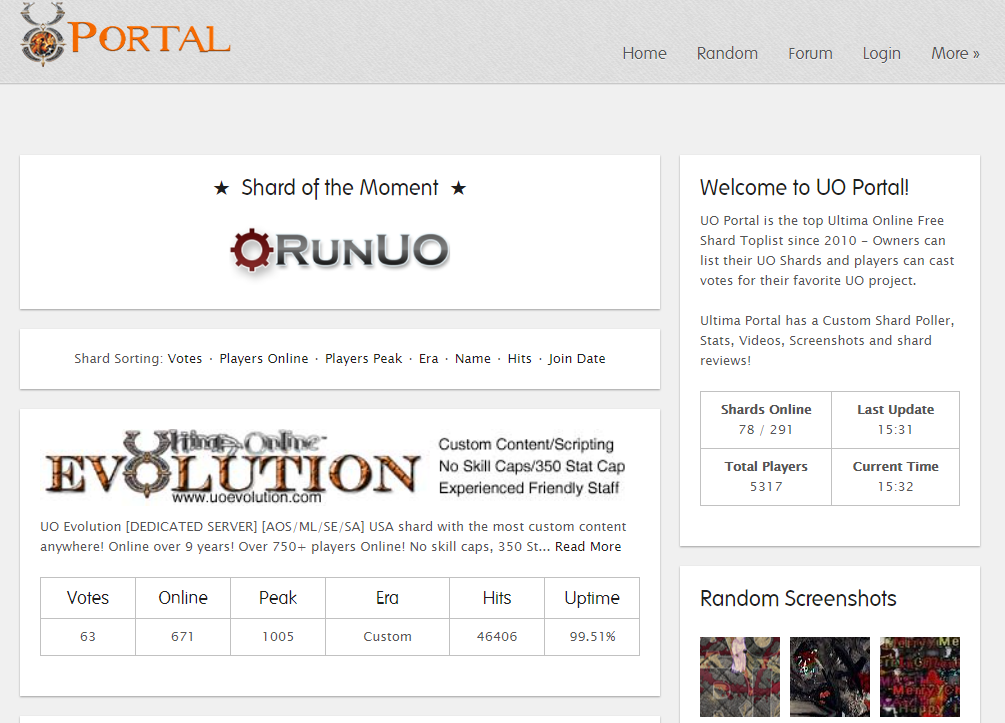Click the Shards Online label
The image size is (1005, 723).
pos(766,410)
